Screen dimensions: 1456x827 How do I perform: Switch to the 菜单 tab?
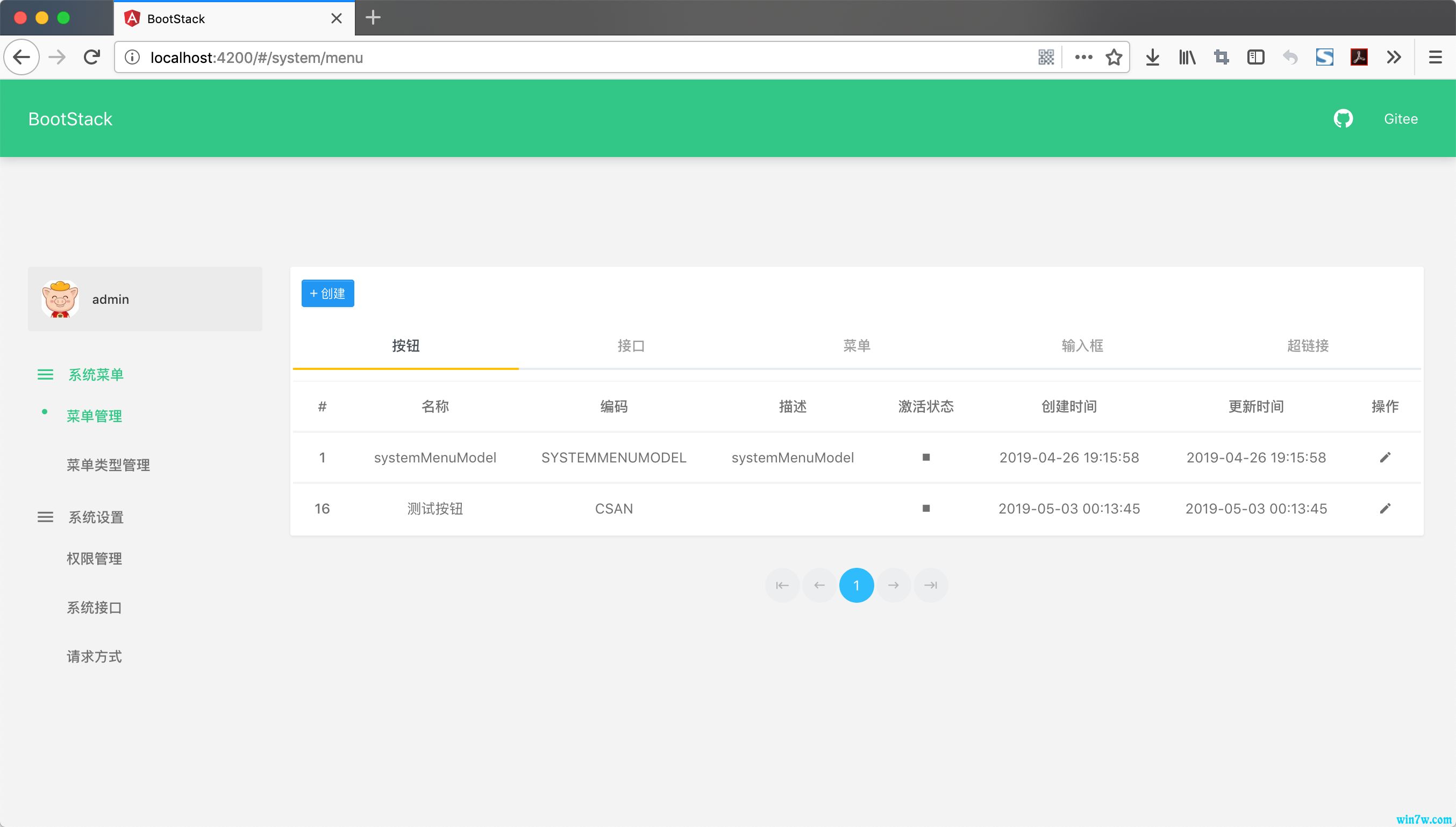tap(857, 346)
